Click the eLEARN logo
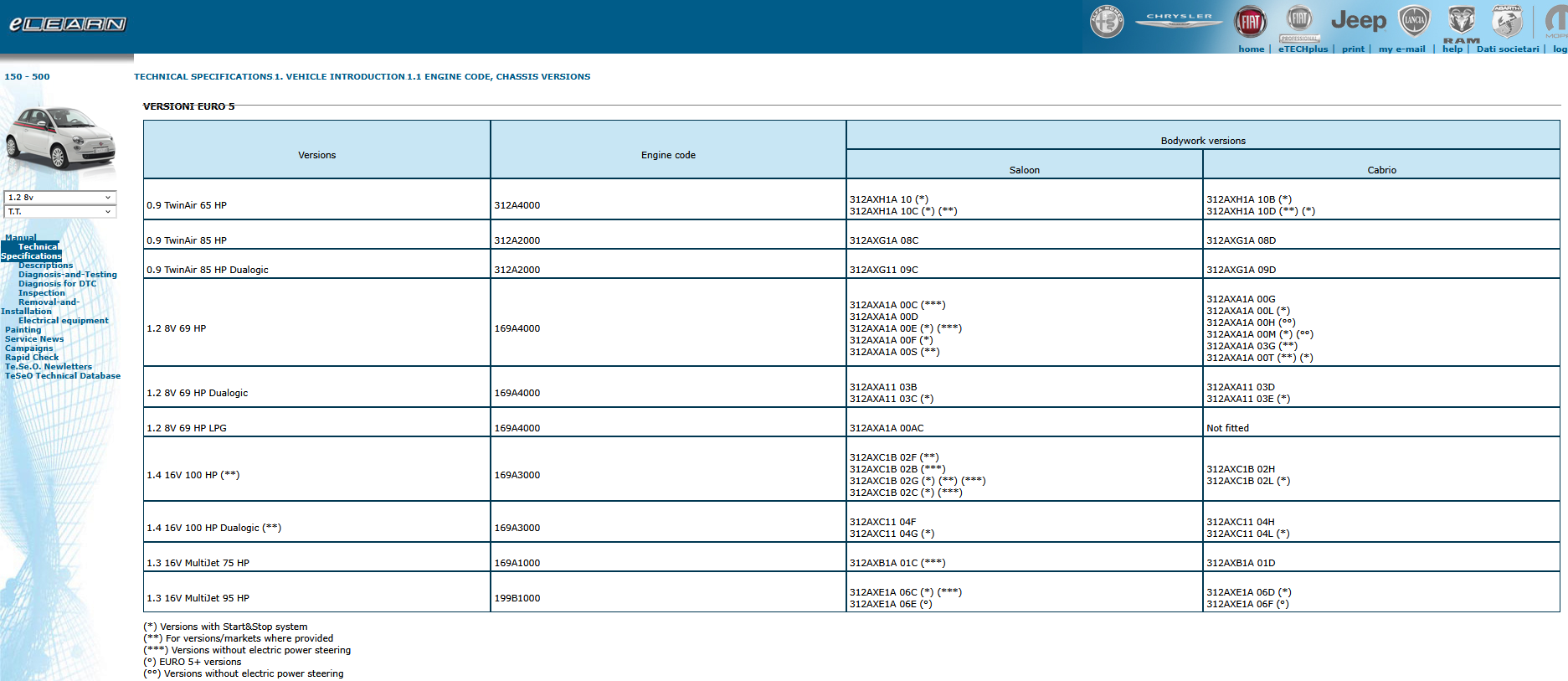The height and width of the screenshot is (681, 1568). (68, 24)
